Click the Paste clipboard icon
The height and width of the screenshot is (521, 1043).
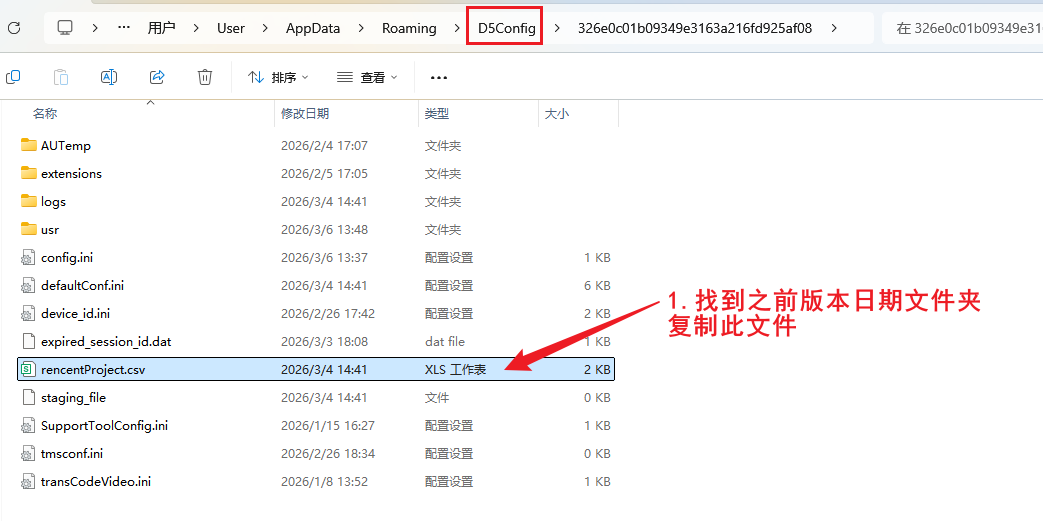61,77
